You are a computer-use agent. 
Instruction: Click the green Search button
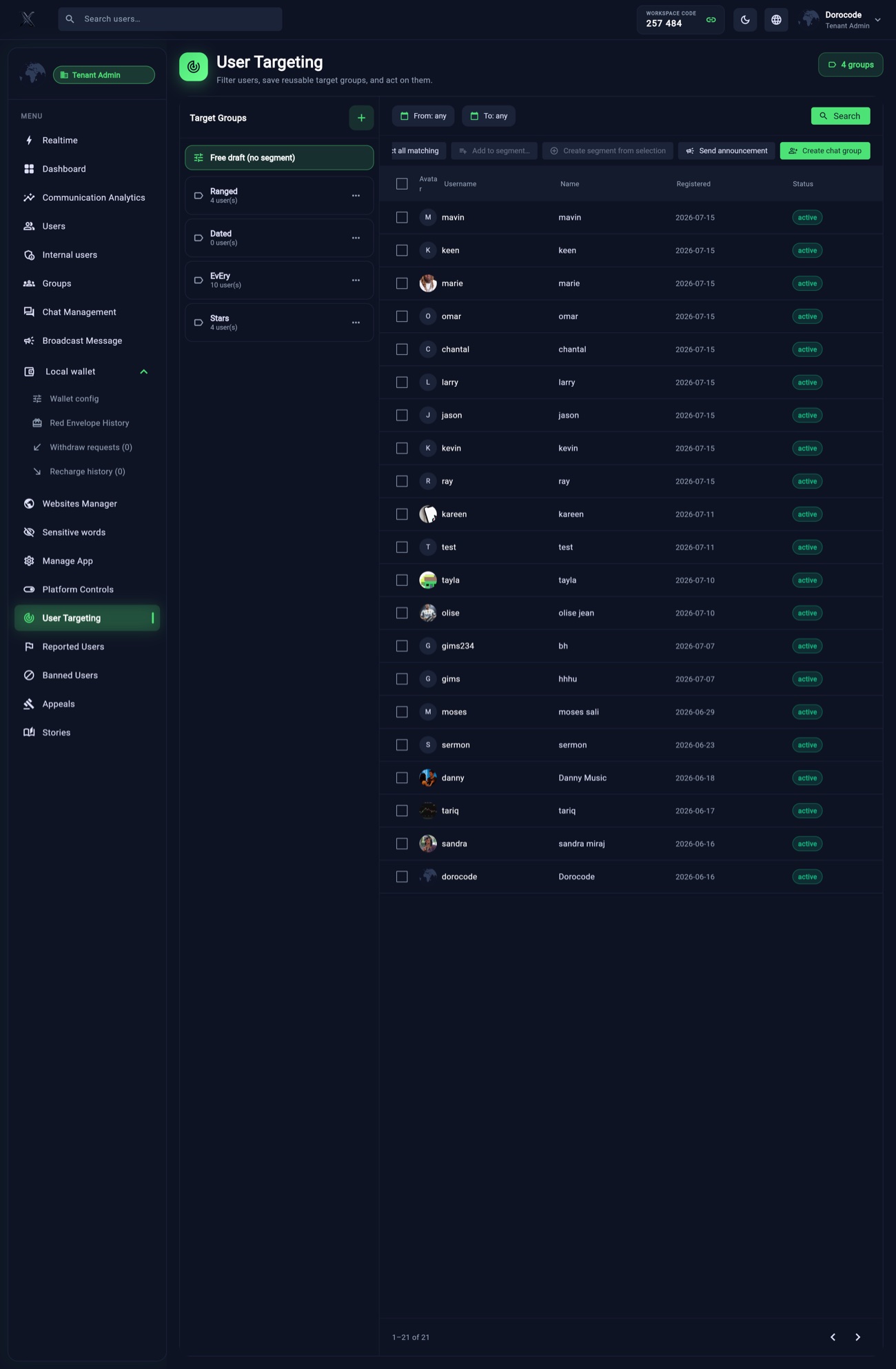click(840, 116)
